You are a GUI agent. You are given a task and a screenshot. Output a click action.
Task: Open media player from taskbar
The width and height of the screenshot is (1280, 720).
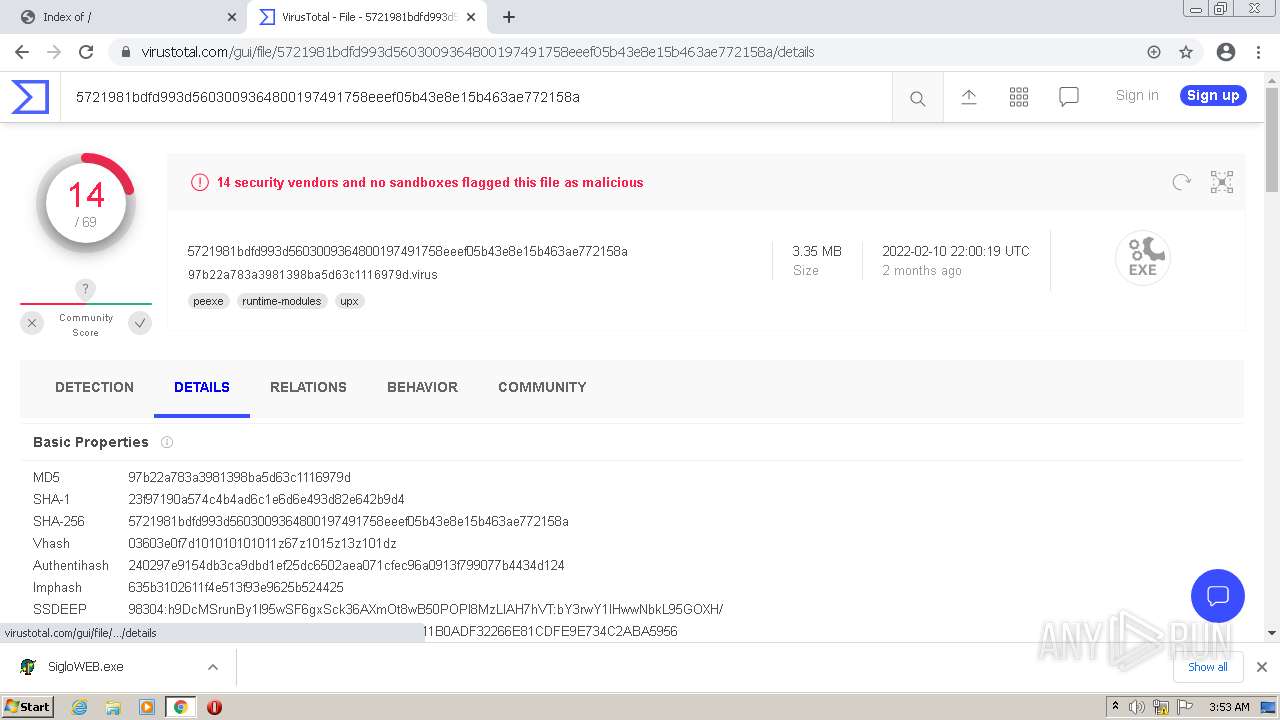tap(147, 707)
